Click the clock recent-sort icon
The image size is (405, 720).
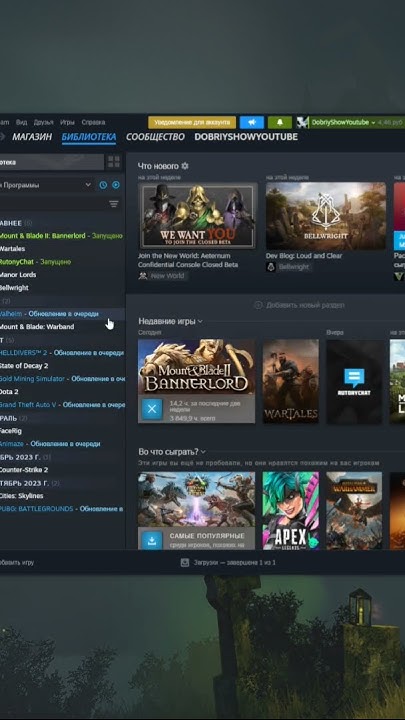(x=103, y=185)
